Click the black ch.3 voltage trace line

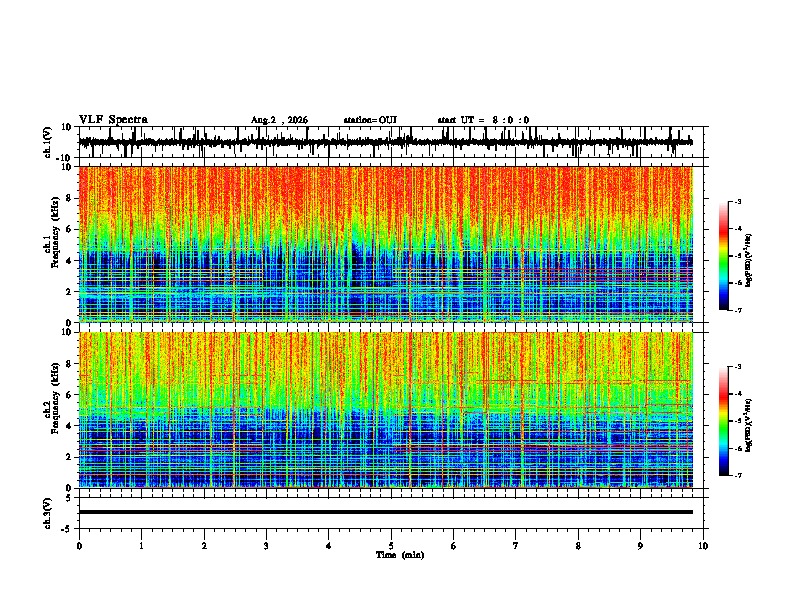point(386,512)
